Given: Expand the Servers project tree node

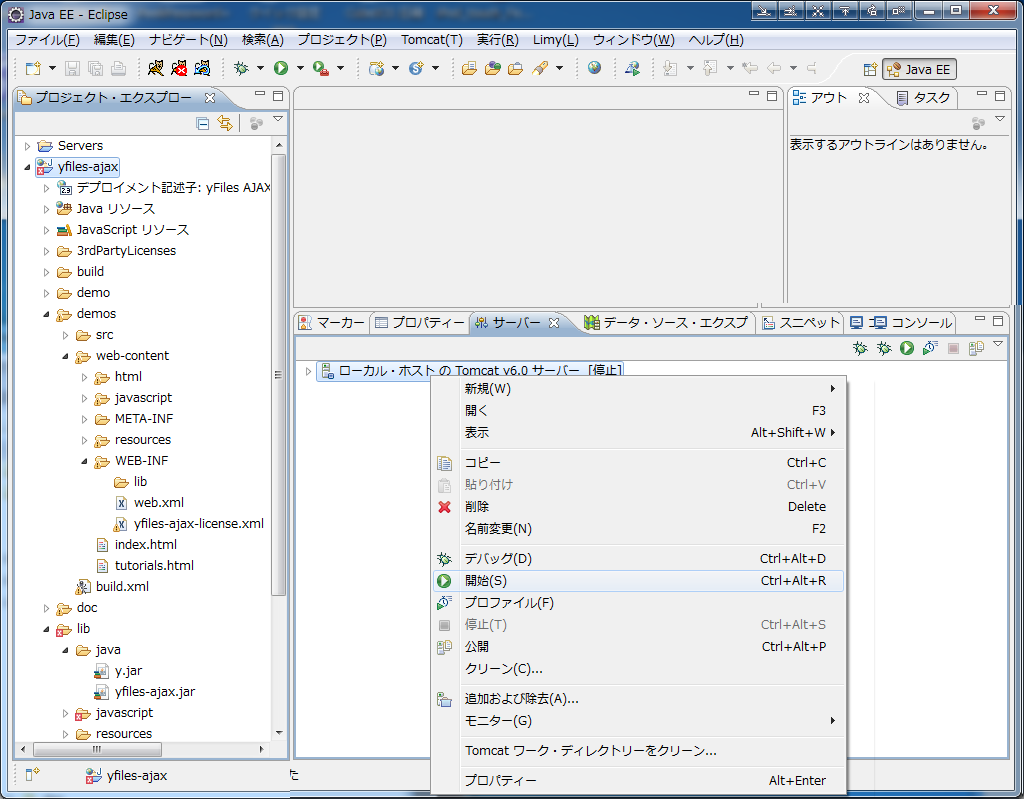Looking at the screenshot, I should click(x=27, y=146).
